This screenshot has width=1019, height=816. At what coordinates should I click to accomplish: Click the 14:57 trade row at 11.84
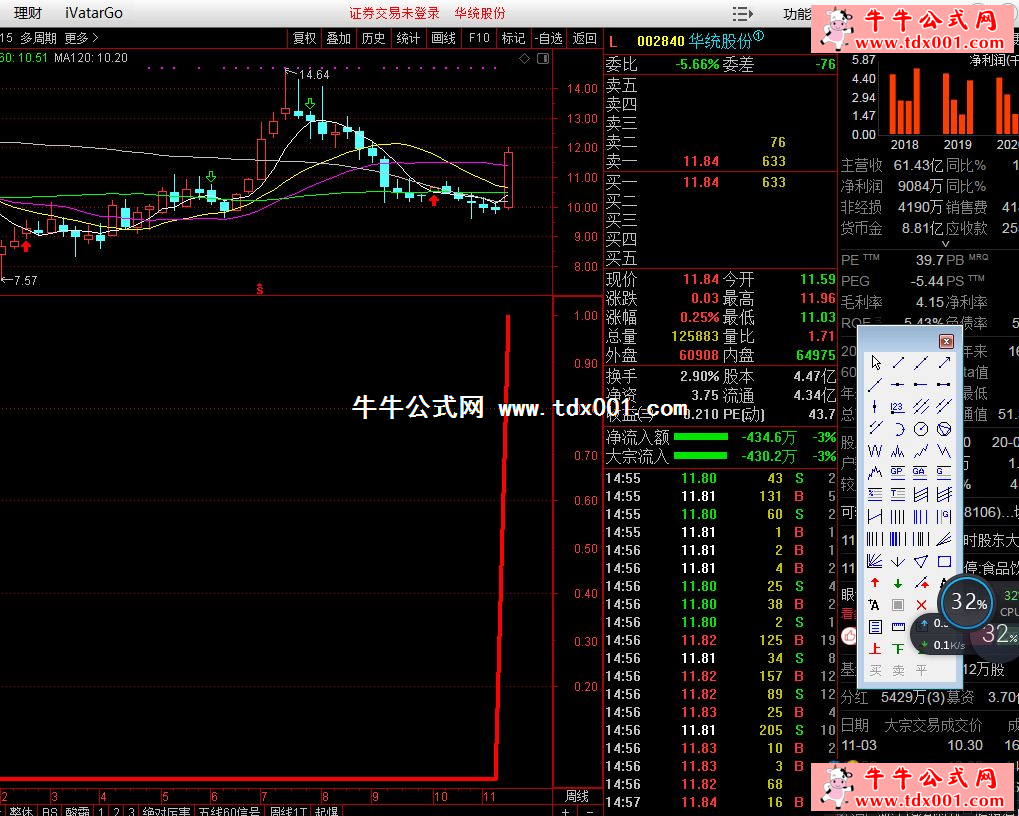point(719,802)
